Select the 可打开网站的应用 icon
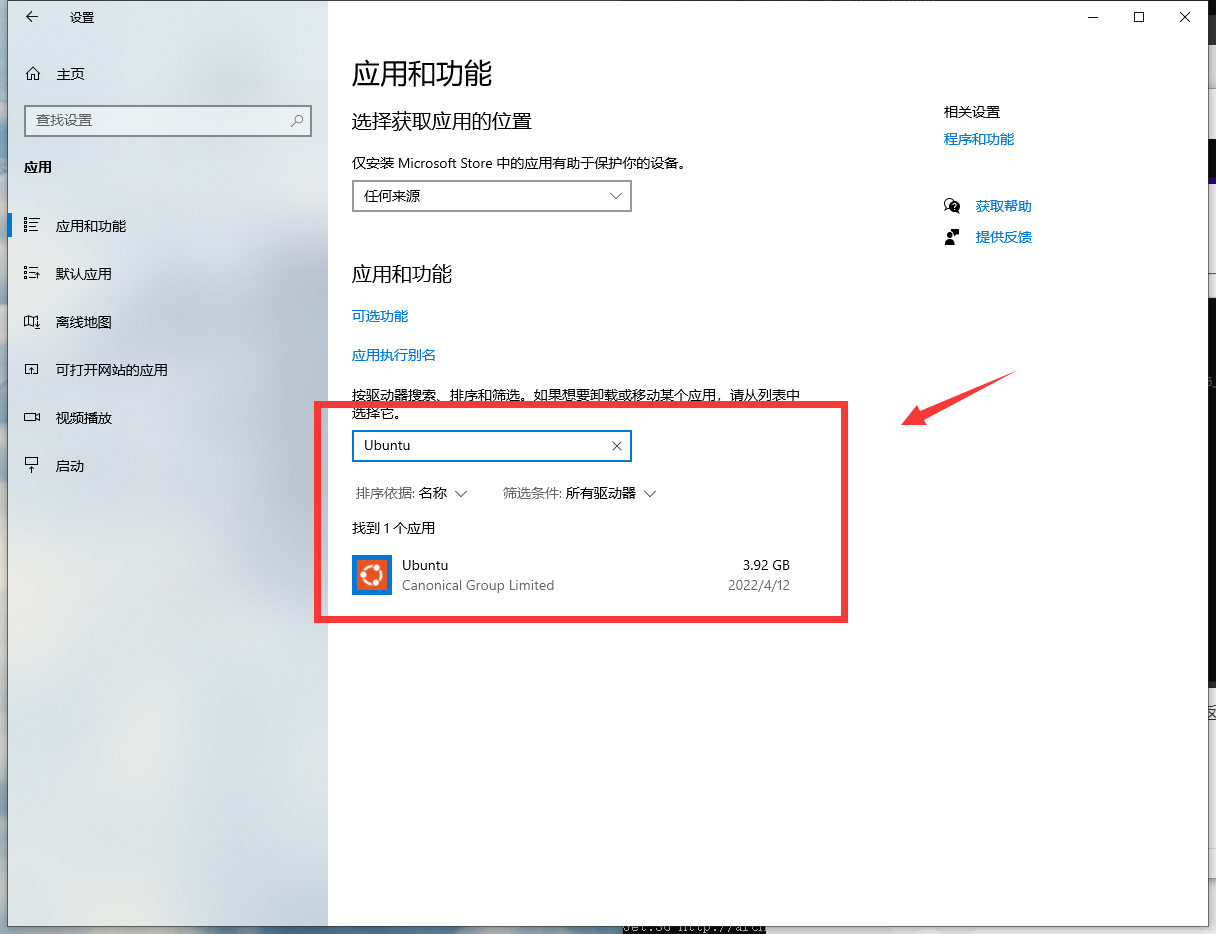1216x934 pixels. point(32,370)
